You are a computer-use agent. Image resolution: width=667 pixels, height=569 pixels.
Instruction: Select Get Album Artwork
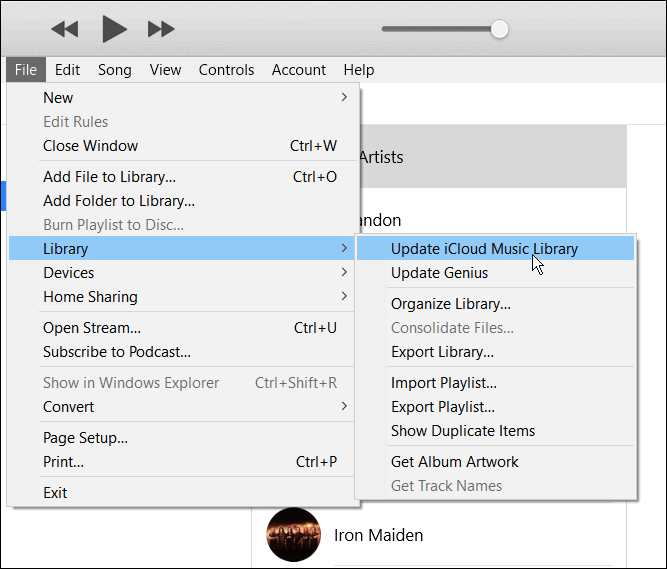(x=496, y=462)
